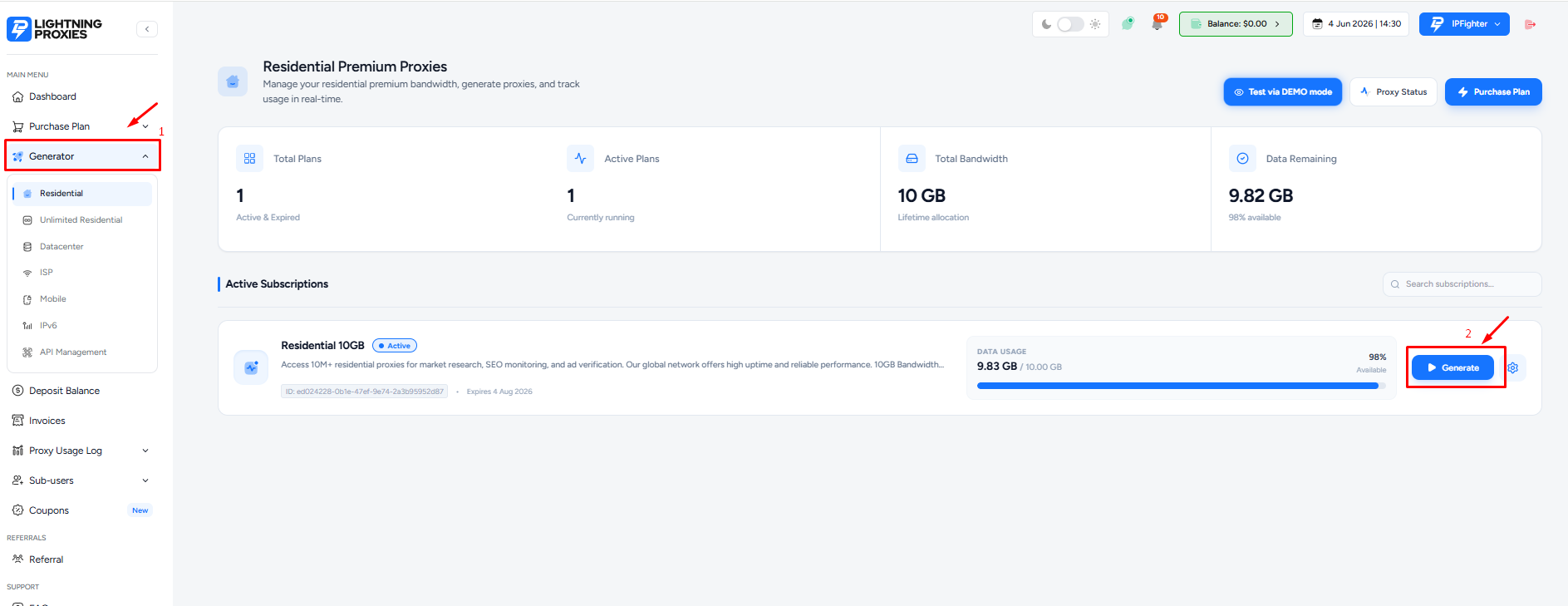Click the Total Bandwidth drive icon

click(912, 159)
